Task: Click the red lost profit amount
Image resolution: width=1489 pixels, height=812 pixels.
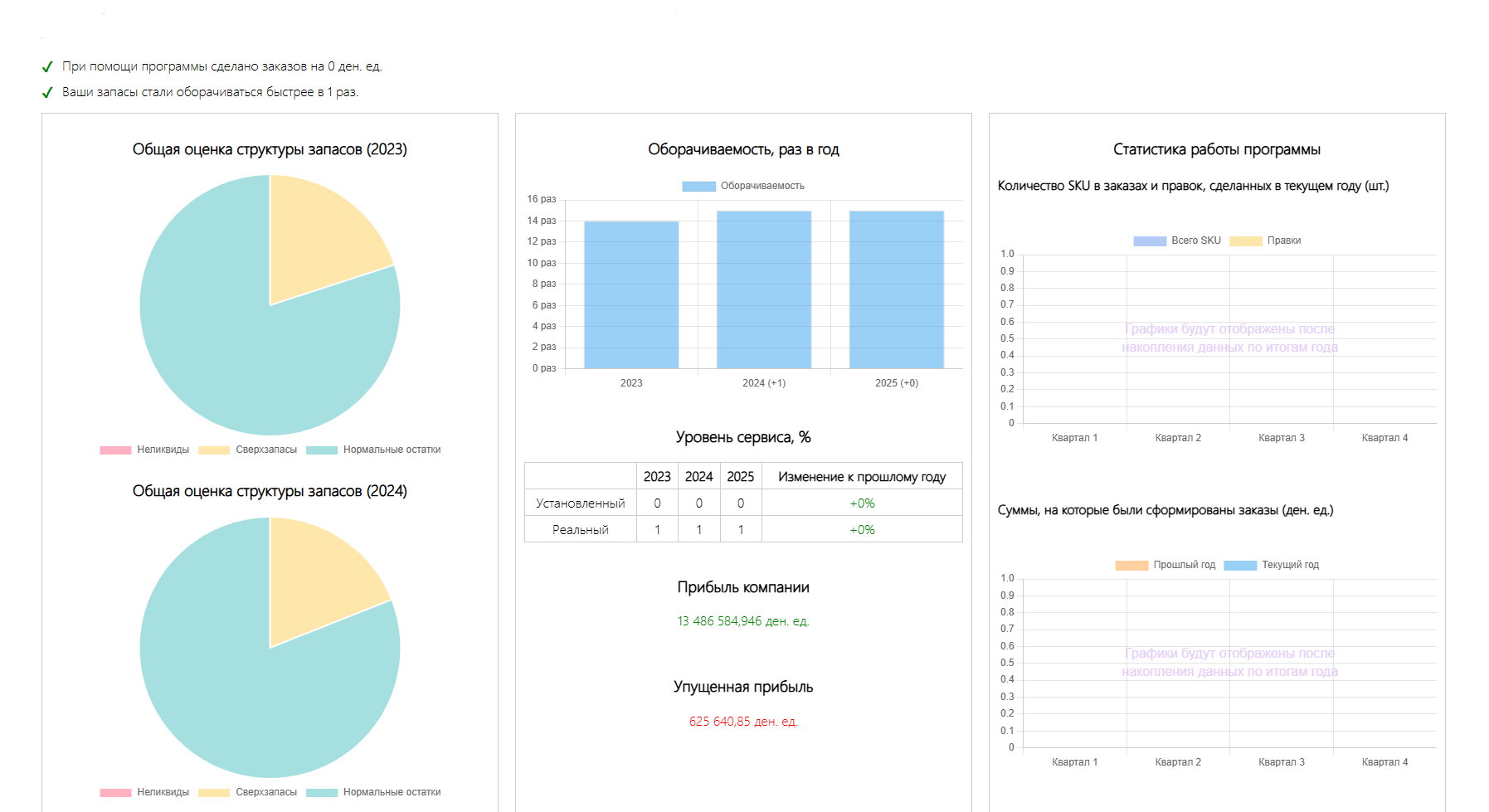Action: [742, 722]
